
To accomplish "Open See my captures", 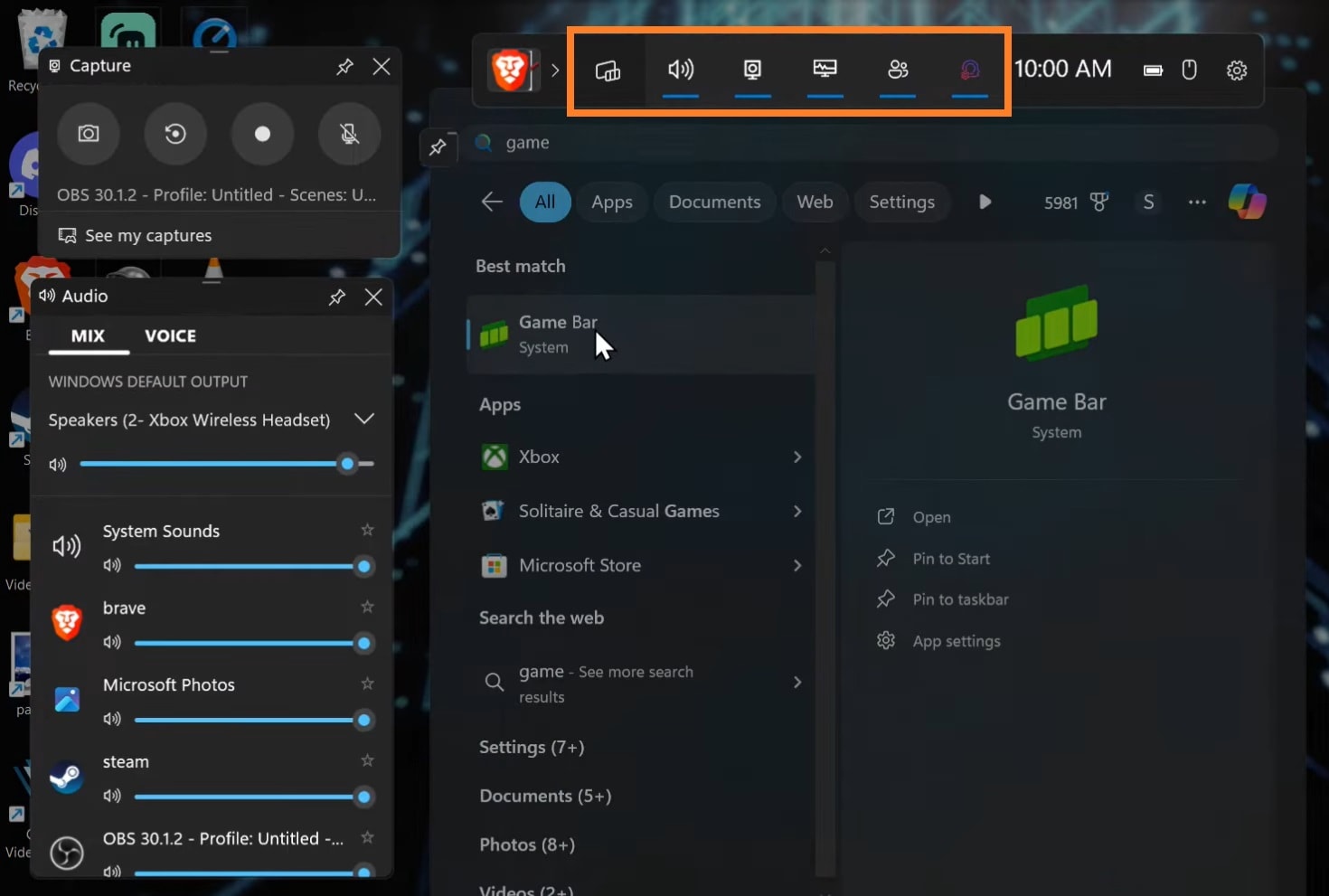I will (x=135, y=236).
